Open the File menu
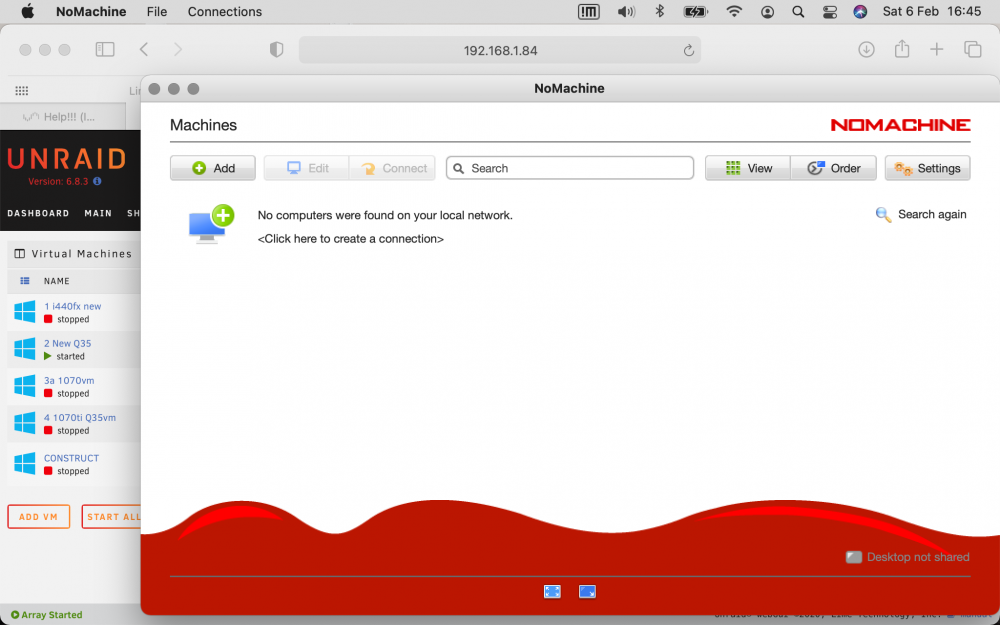This screenshot has width=1000, height=625. click(156, 11)
